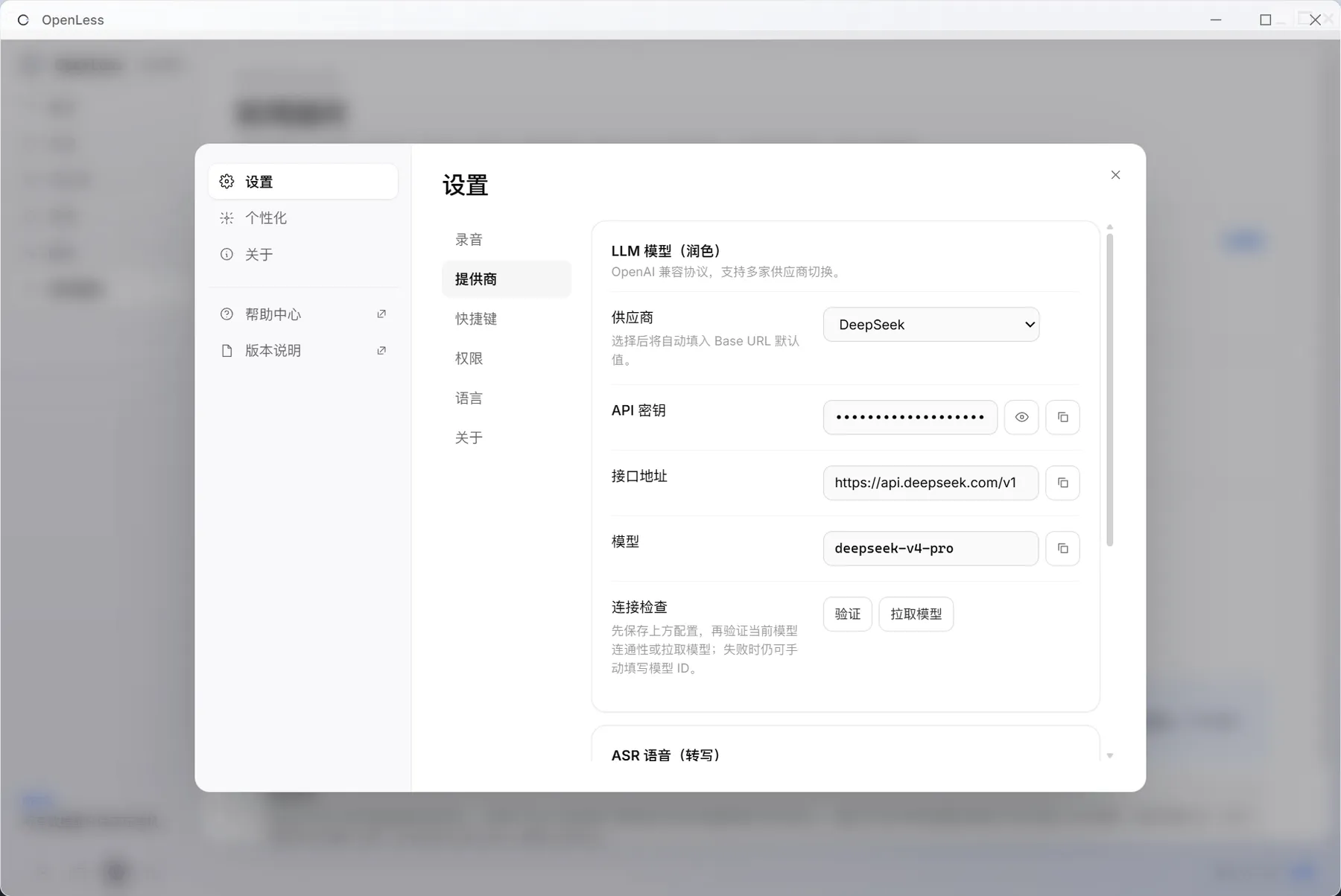The image size is (1341, 896).
Task: Click the external link icon beside 帮助中心
Action: tap(381, 314)
